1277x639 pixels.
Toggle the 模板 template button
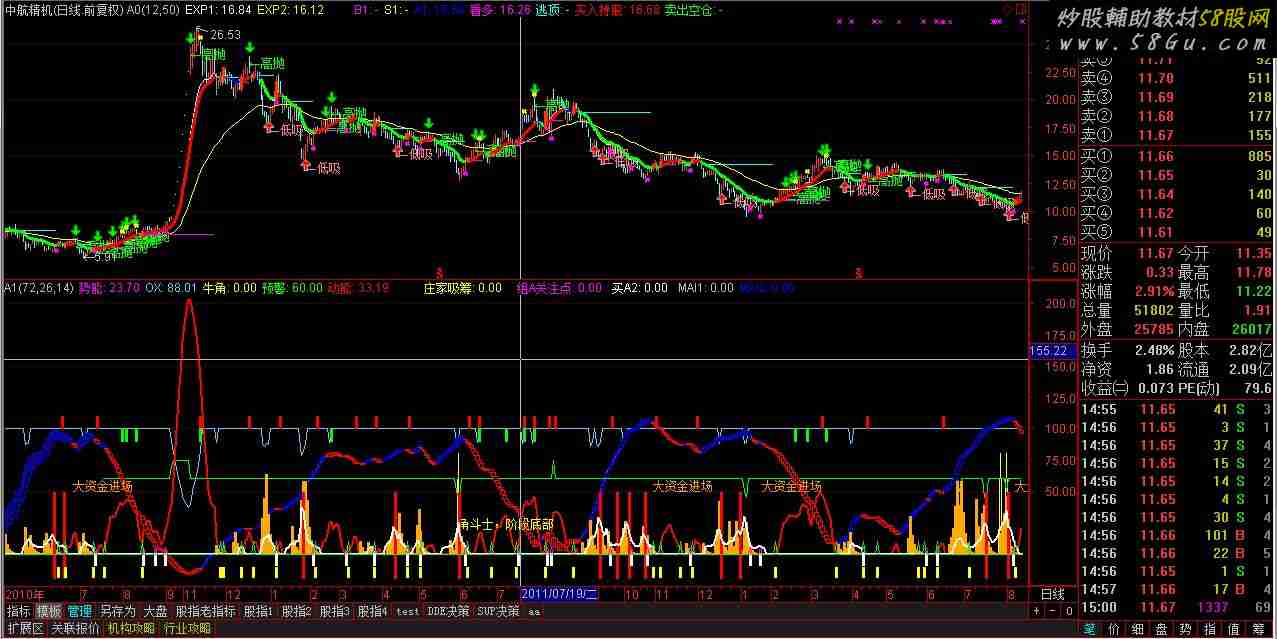point(49,611)
